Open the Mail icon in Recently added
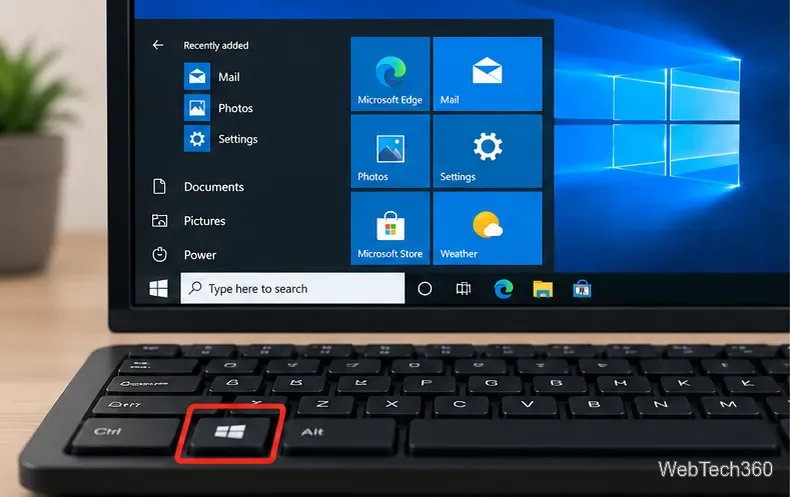This screenshot has height=497, width=790. pos(197,77)
